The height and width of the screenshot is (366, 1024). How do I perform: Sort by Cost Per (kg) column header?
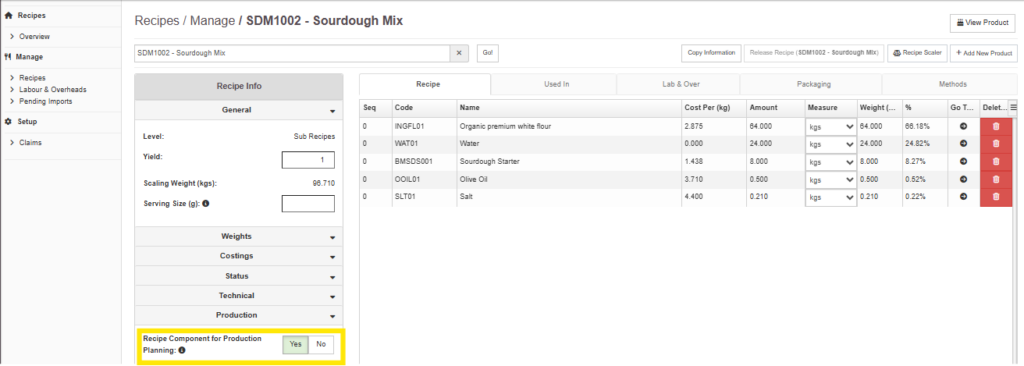point(713,107)
